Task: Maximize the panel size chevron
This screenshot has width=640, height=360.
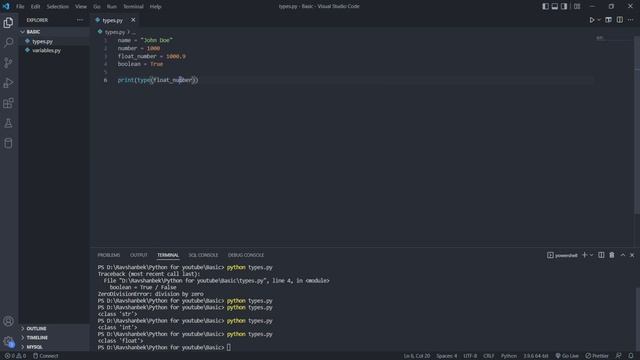Action: [623, 255]
